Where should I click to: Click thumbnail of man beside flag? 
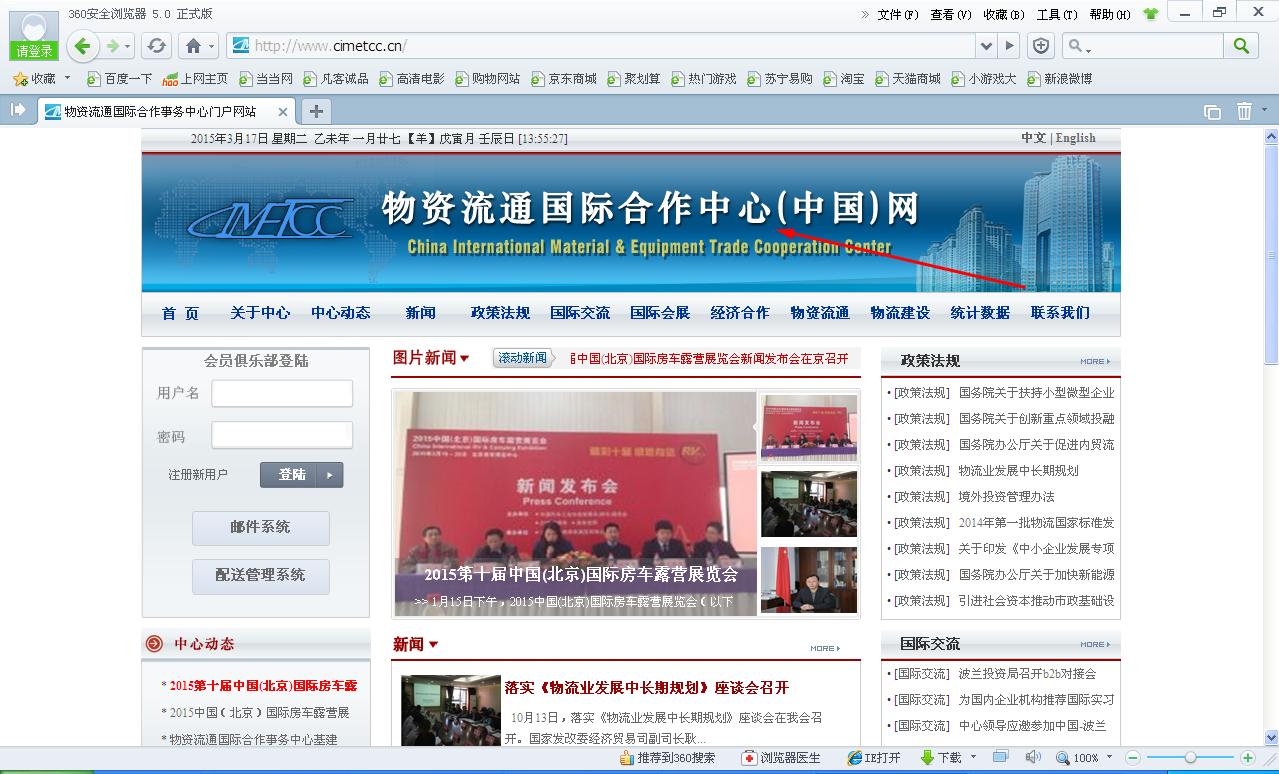pos(809,580)
